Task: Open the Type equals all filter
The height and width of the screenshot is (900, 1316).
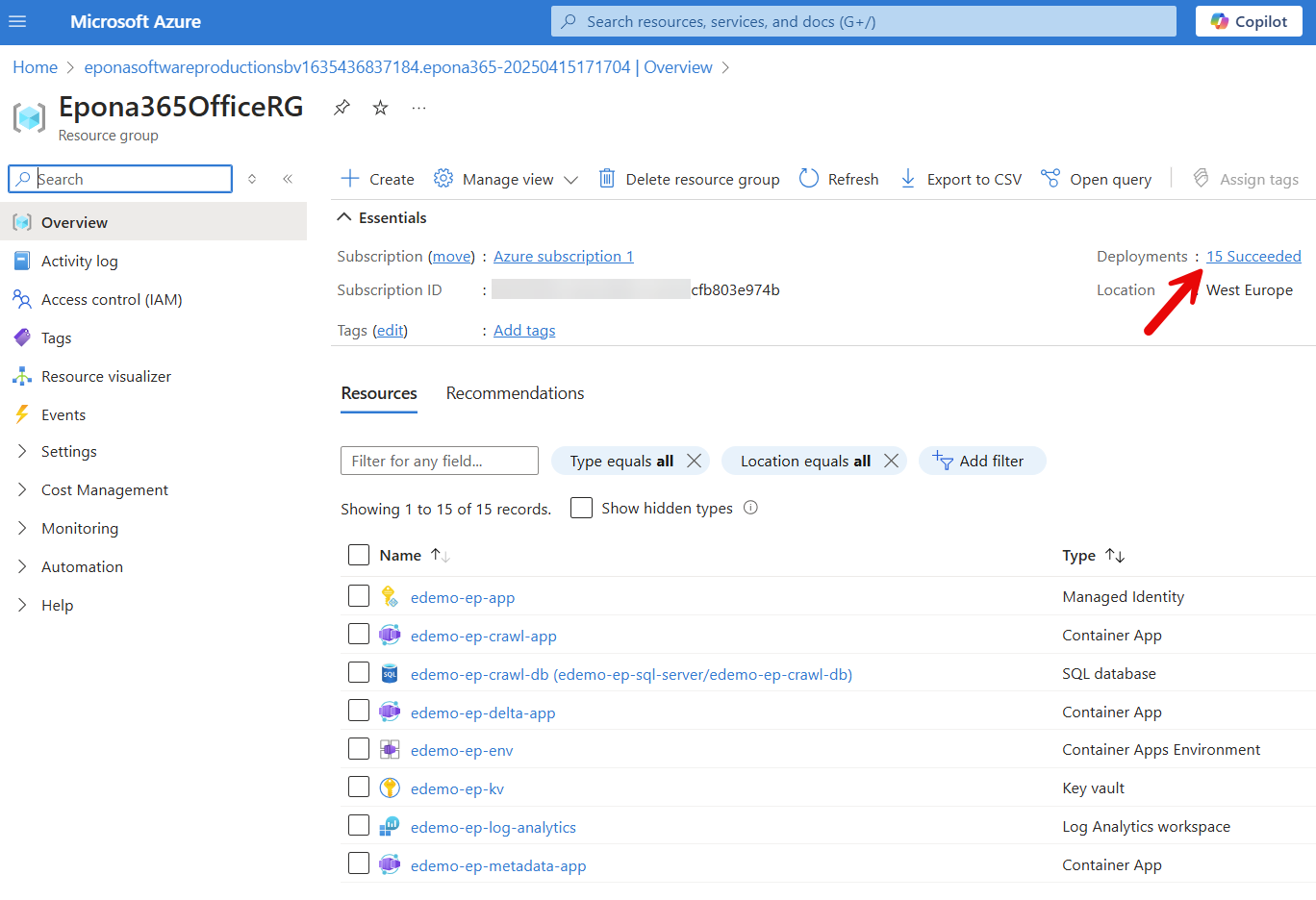Action: click(621, 461)
